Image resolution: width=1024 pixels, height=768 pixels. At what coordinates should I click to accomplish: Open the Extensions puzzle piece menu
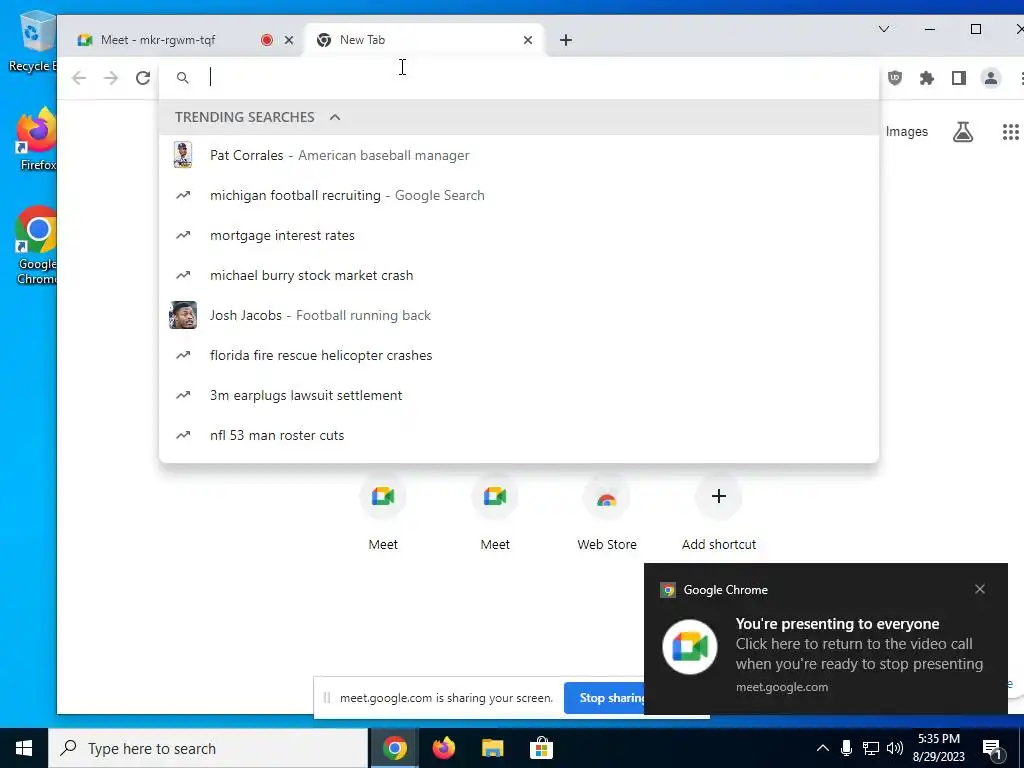tap(927, 78)
